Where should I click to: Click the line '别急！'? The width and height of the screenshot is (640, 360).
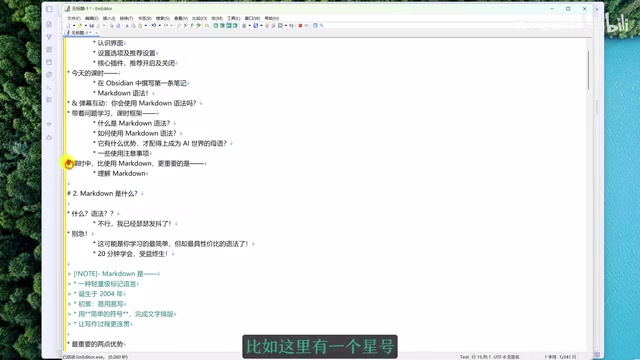click(x=80, y=234)
